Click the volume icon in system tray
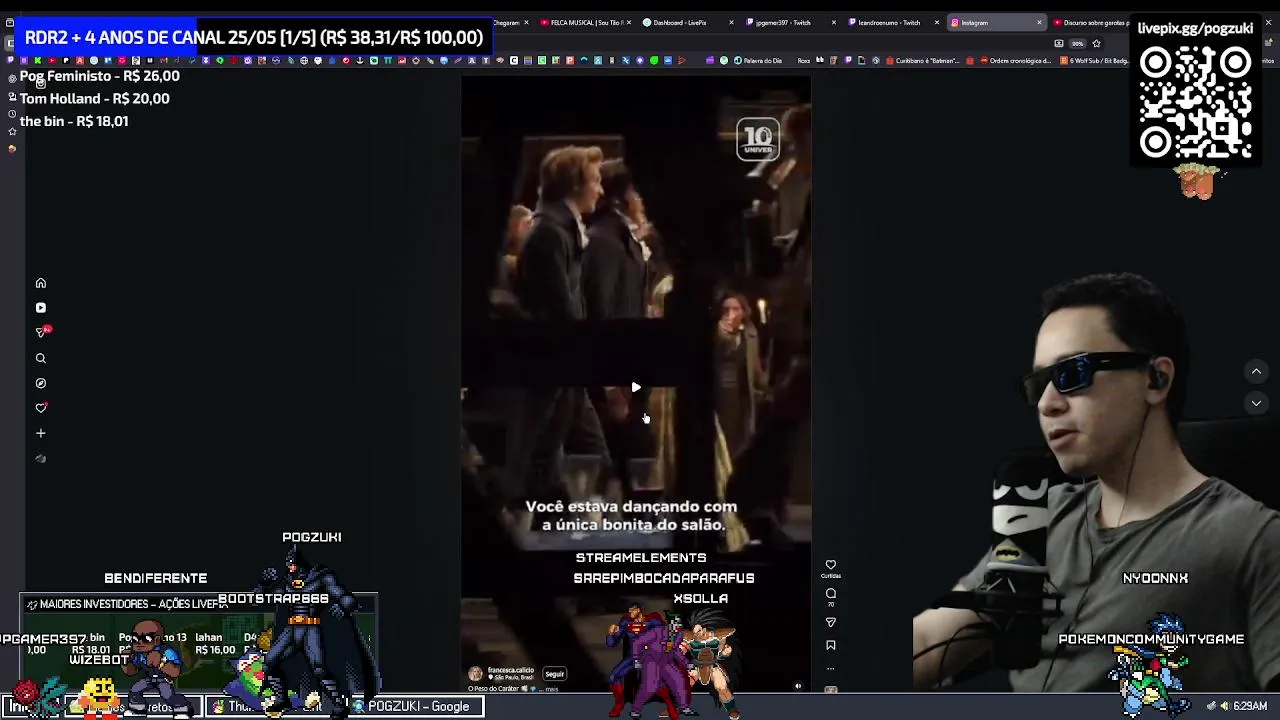 (1224, 706)
